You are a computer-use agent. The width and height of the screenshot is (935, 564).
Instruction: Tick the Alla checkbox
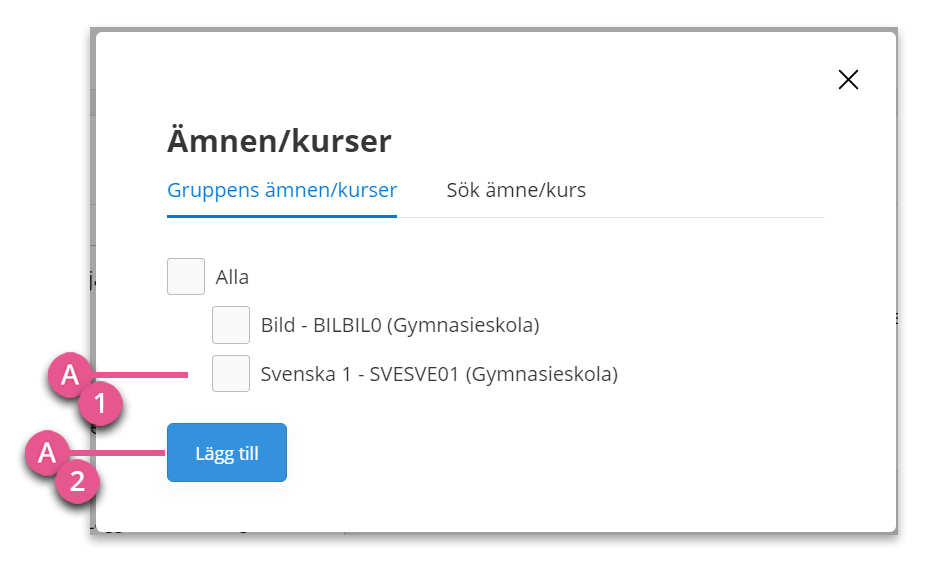click(x=186, y=277)
